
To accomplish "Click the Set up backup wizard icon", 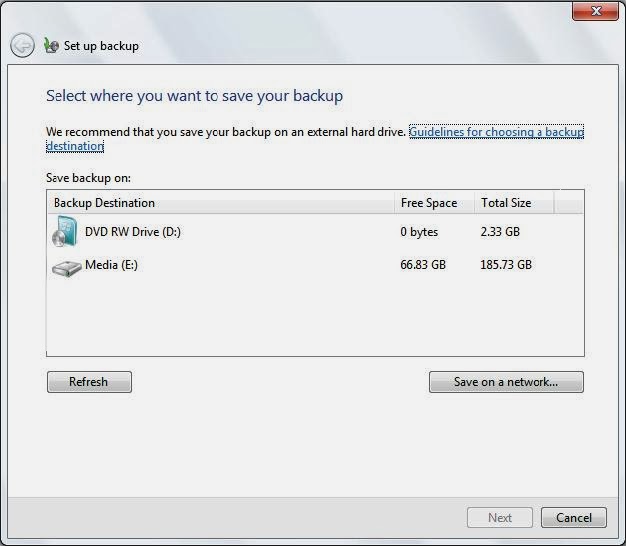I will [51, 45].
